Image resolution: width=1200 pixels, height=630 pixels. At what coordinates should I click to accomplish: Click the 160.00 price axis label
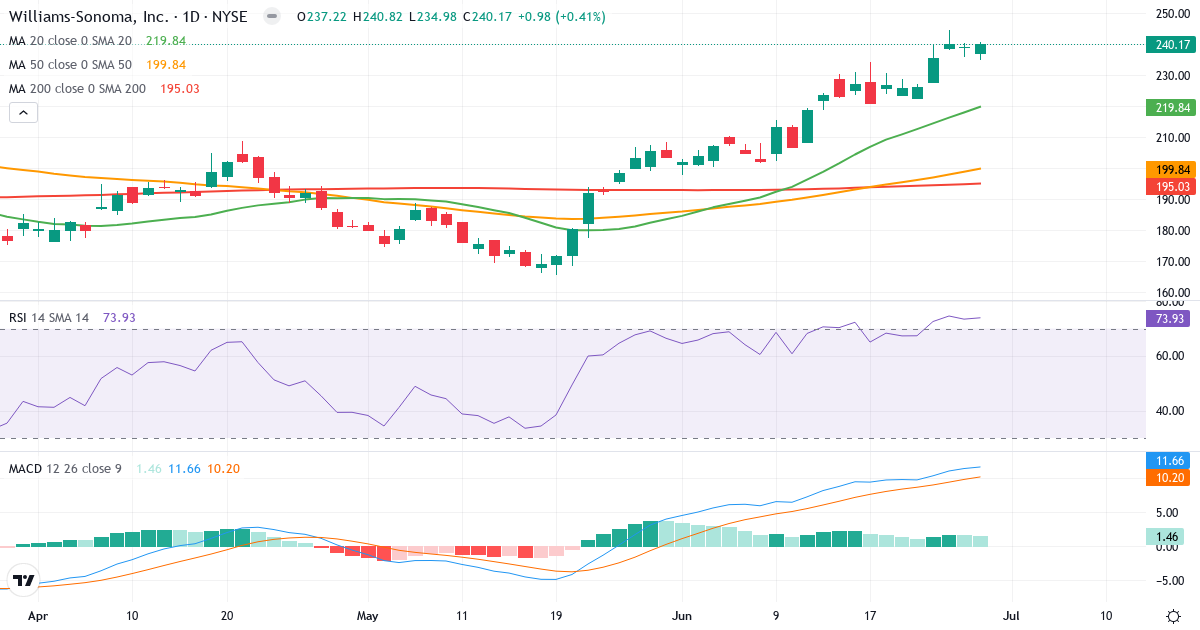click(x=1172, y=294)
